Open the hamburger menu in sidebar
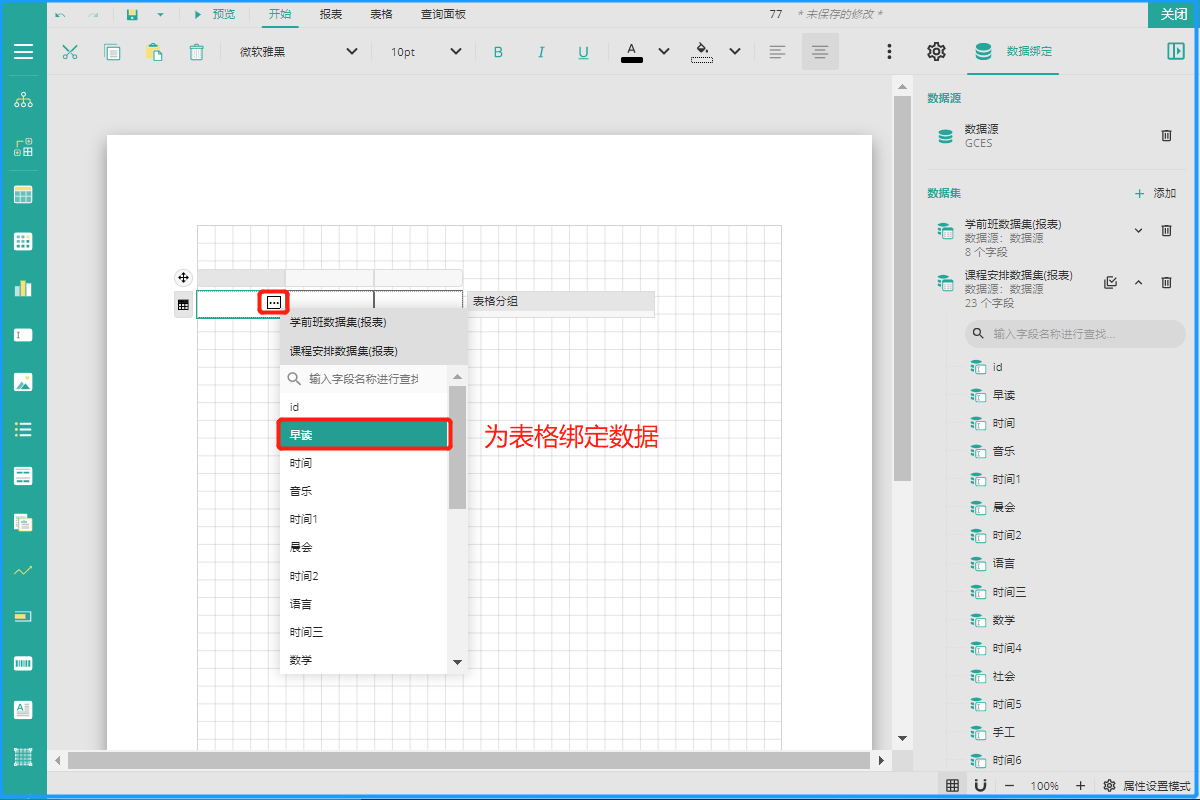The height and width of the screenshot is (800, 1200). click(x=23, y=52)
